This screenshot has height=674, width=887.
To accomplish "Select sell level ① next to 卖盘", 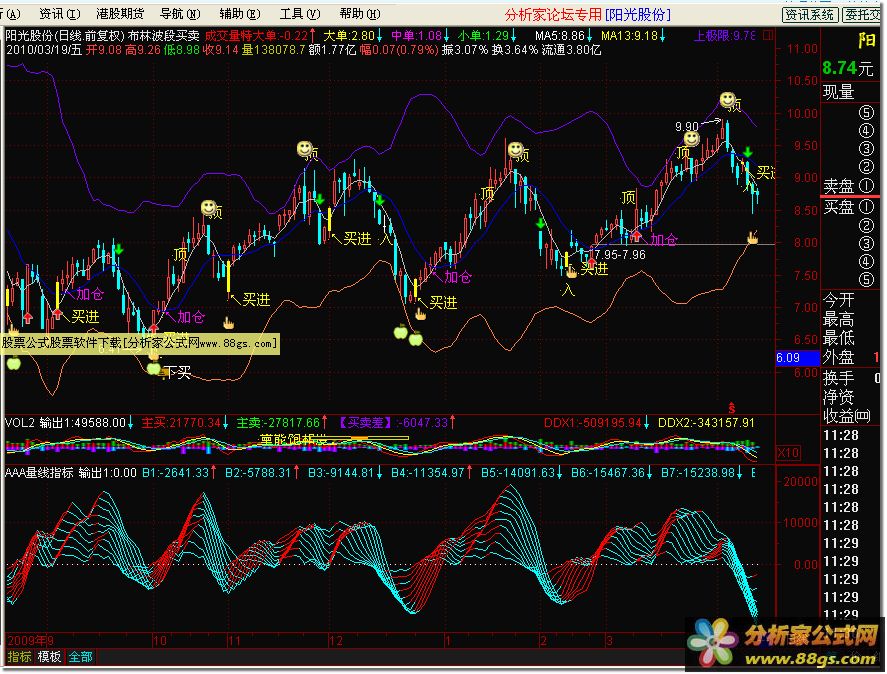I will [866, 185].
